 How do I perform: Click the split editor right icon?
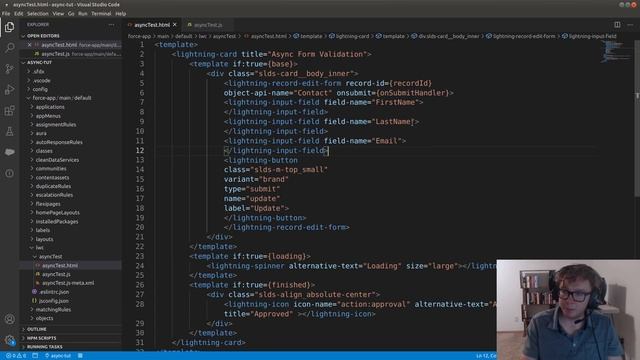click(617, 25)
